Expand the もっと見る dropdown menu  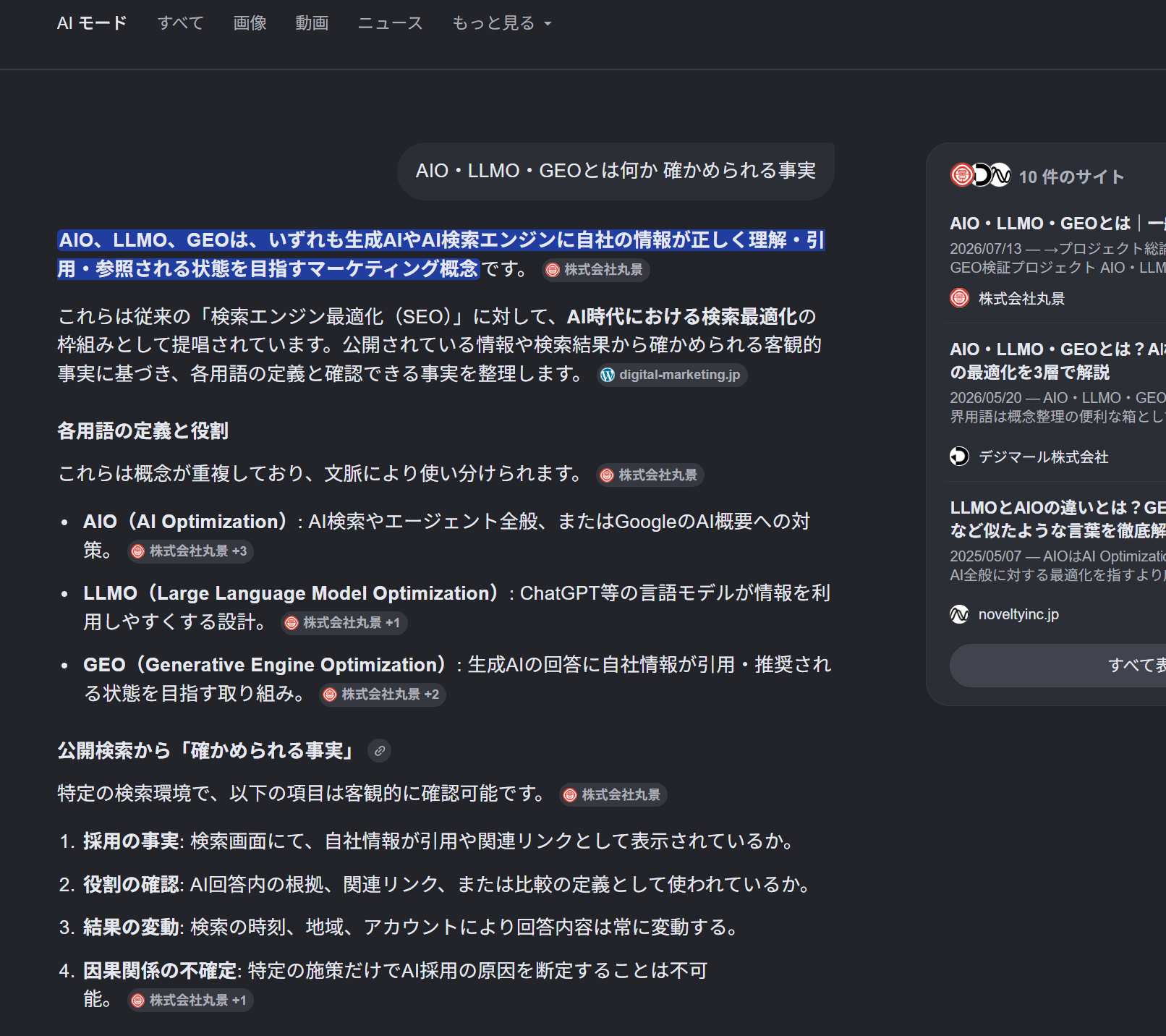click(x=502, y=23)
